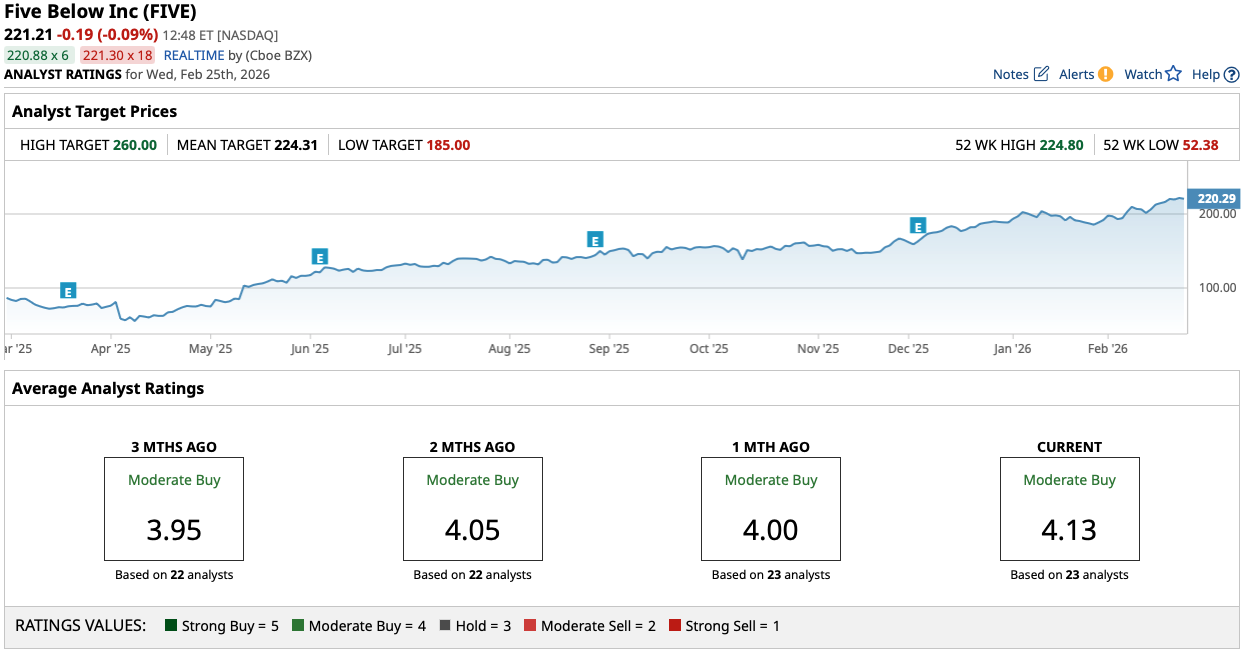Click the Five Below Inc (FIVE) title
The height and width of the screenshot is (653, 1247).
click(100, 12)
